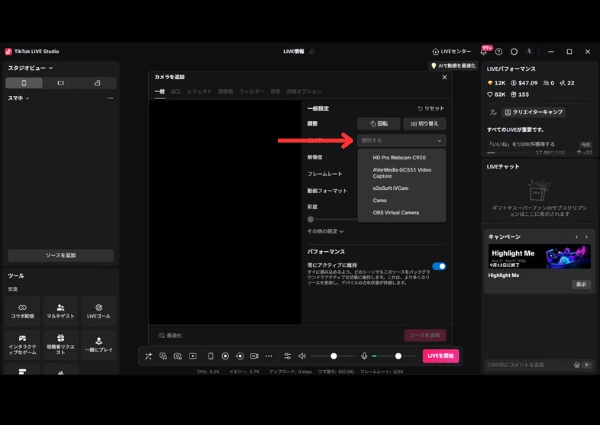
Task: Open インタラクティブなゲーム tool
Action: point(23,345)
